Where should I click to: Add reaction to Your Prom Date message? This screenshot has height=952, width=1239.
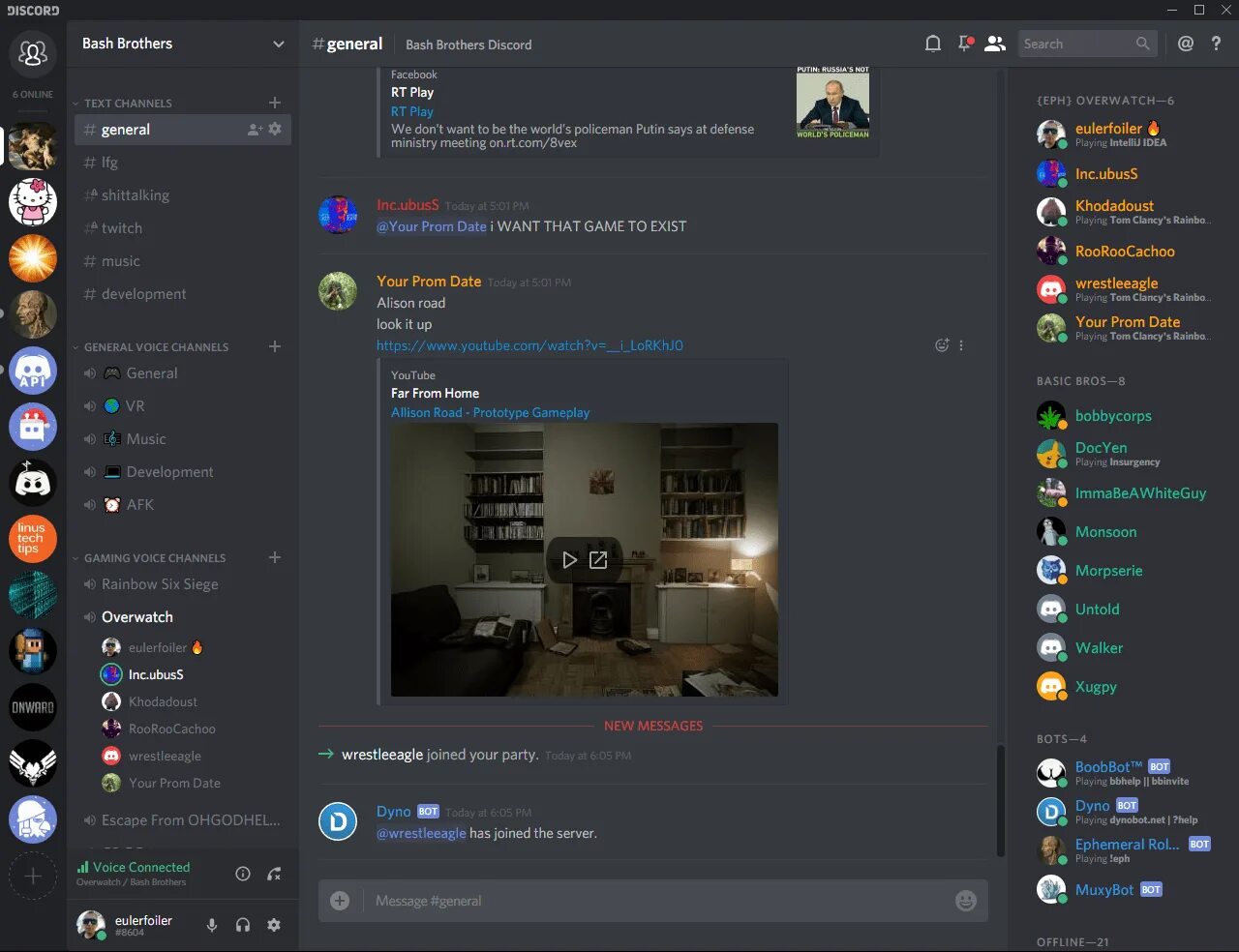point(942,345)
